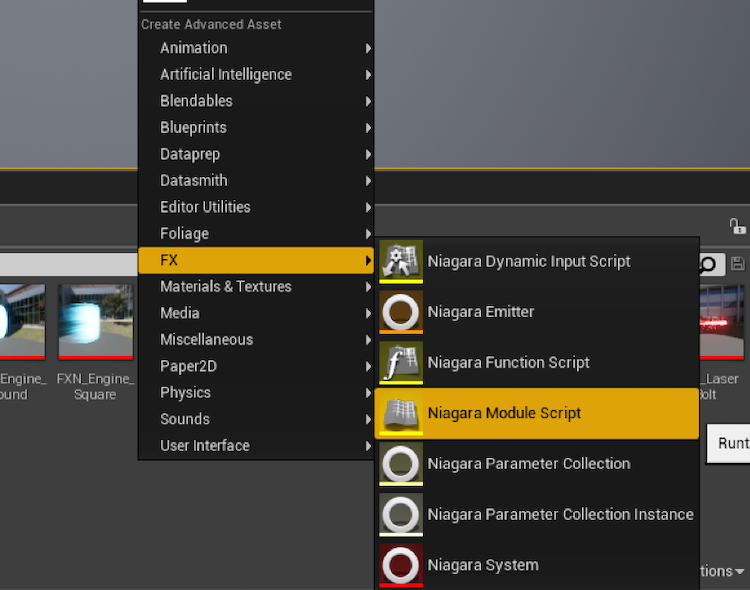Click the search magnifier icon
The height and width of the screenshot is (590, 750).
coord(709,265)
